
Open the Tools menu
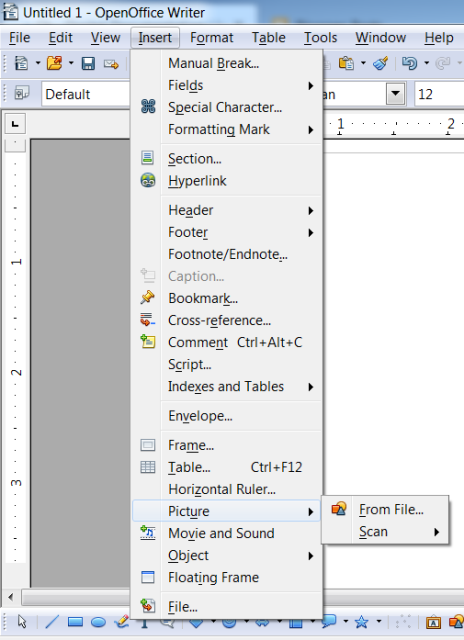coord(320,38)
